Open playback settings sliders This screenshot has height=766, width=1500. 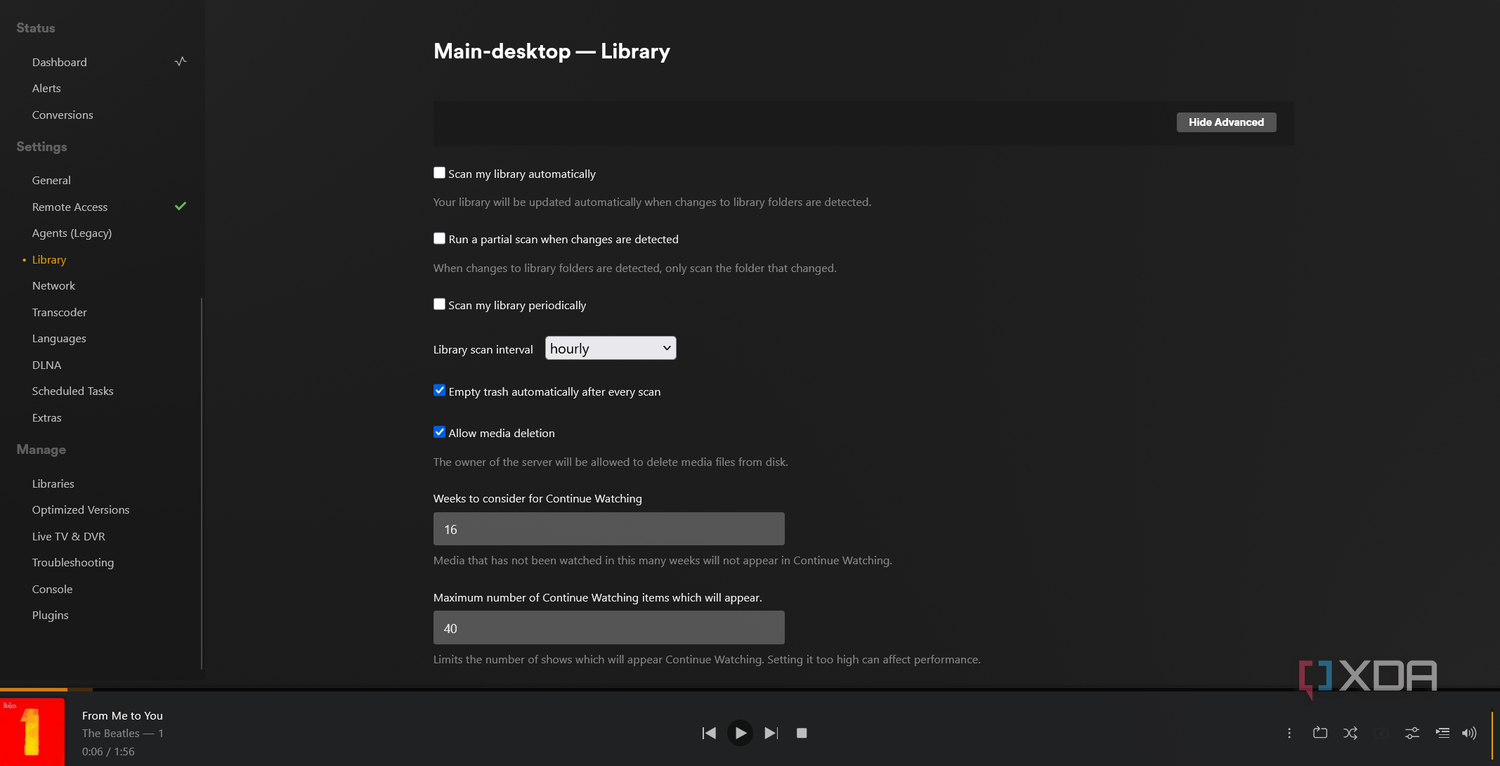pyautogui.click(x=1412, y=733)
